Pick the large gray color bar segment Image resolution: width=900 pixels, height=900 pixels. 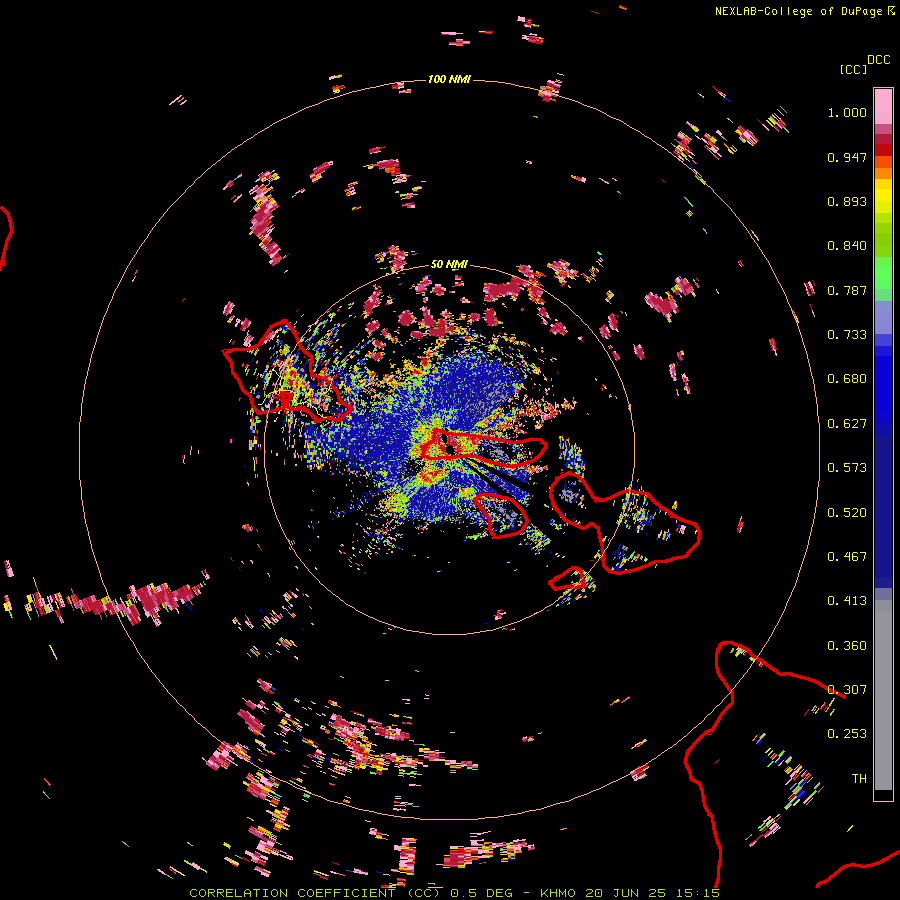click(883, 695)
